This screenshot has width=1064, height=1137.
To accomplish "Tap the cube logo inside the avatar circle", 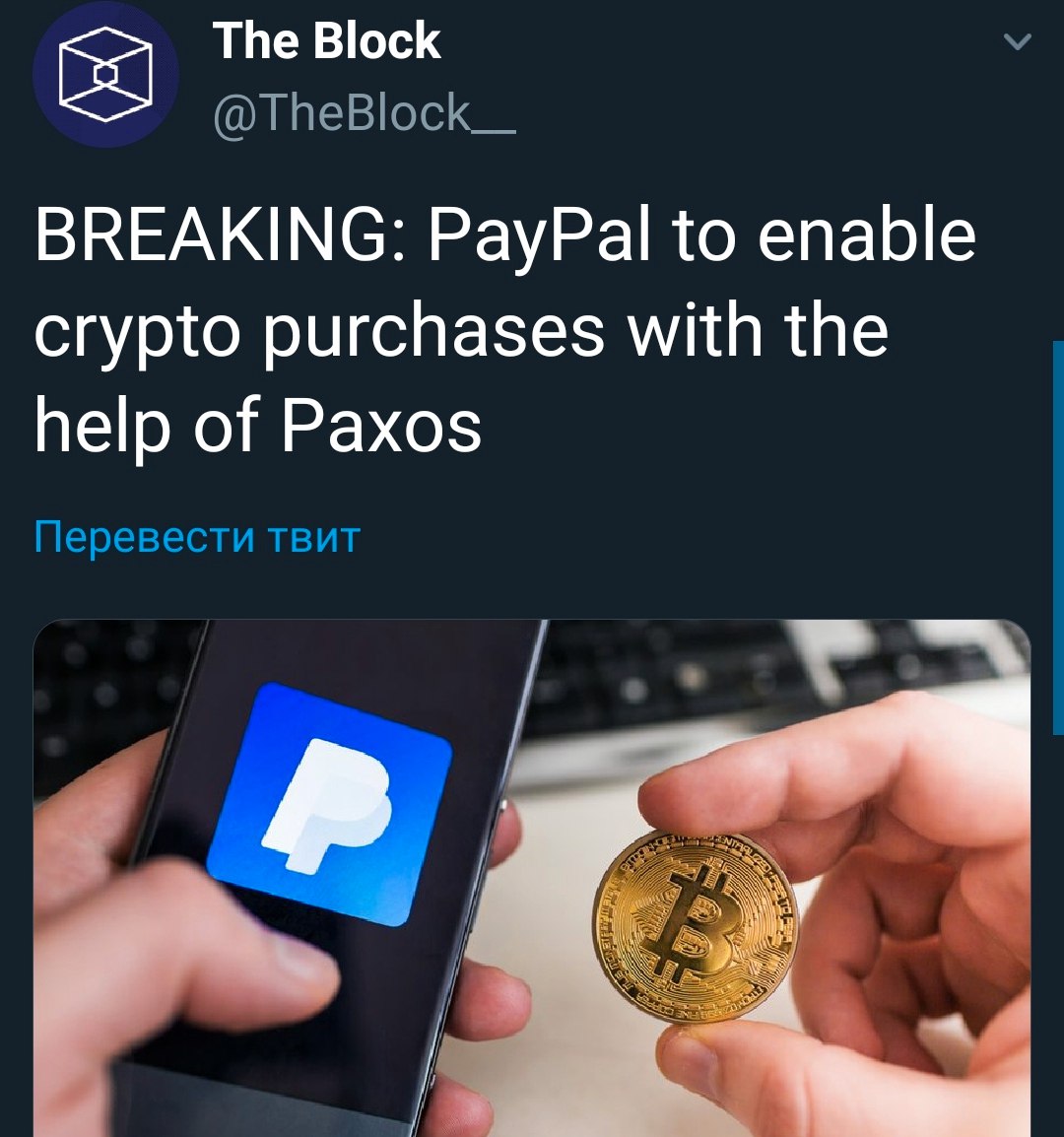I will pyautogui.click(x=105, y=74).
